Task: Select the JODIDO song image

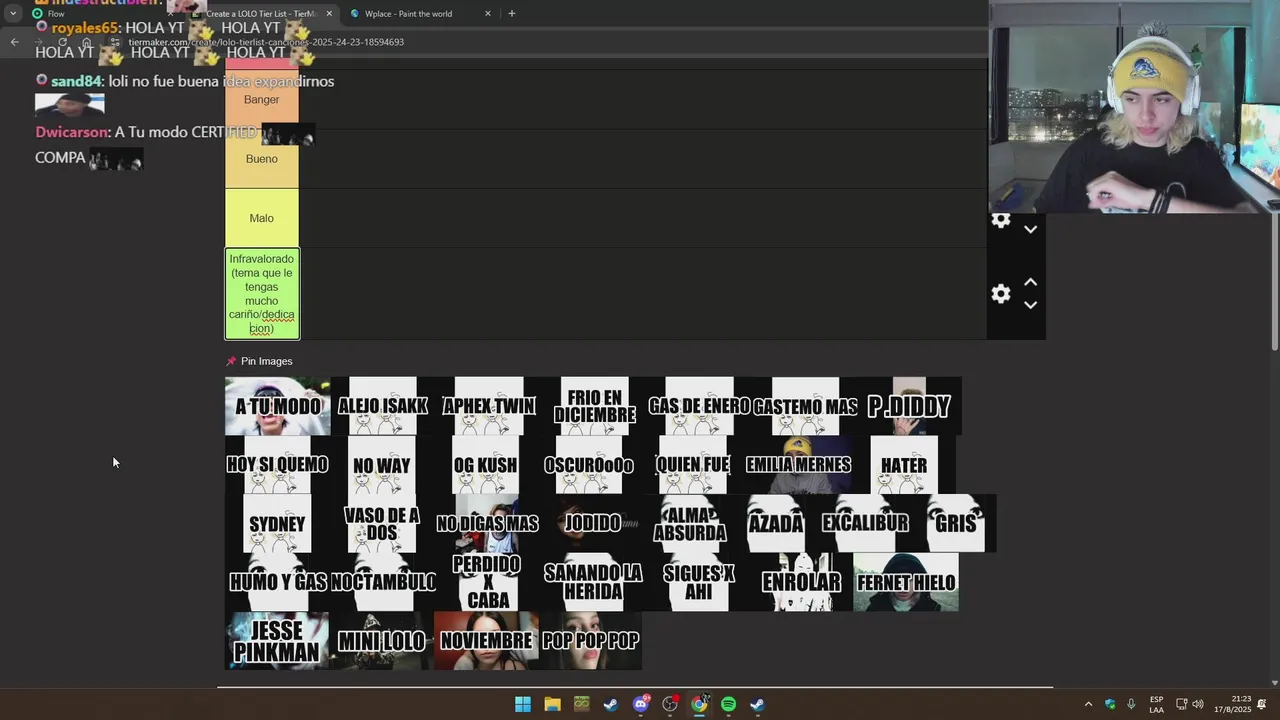Action: tap(593, 524)
